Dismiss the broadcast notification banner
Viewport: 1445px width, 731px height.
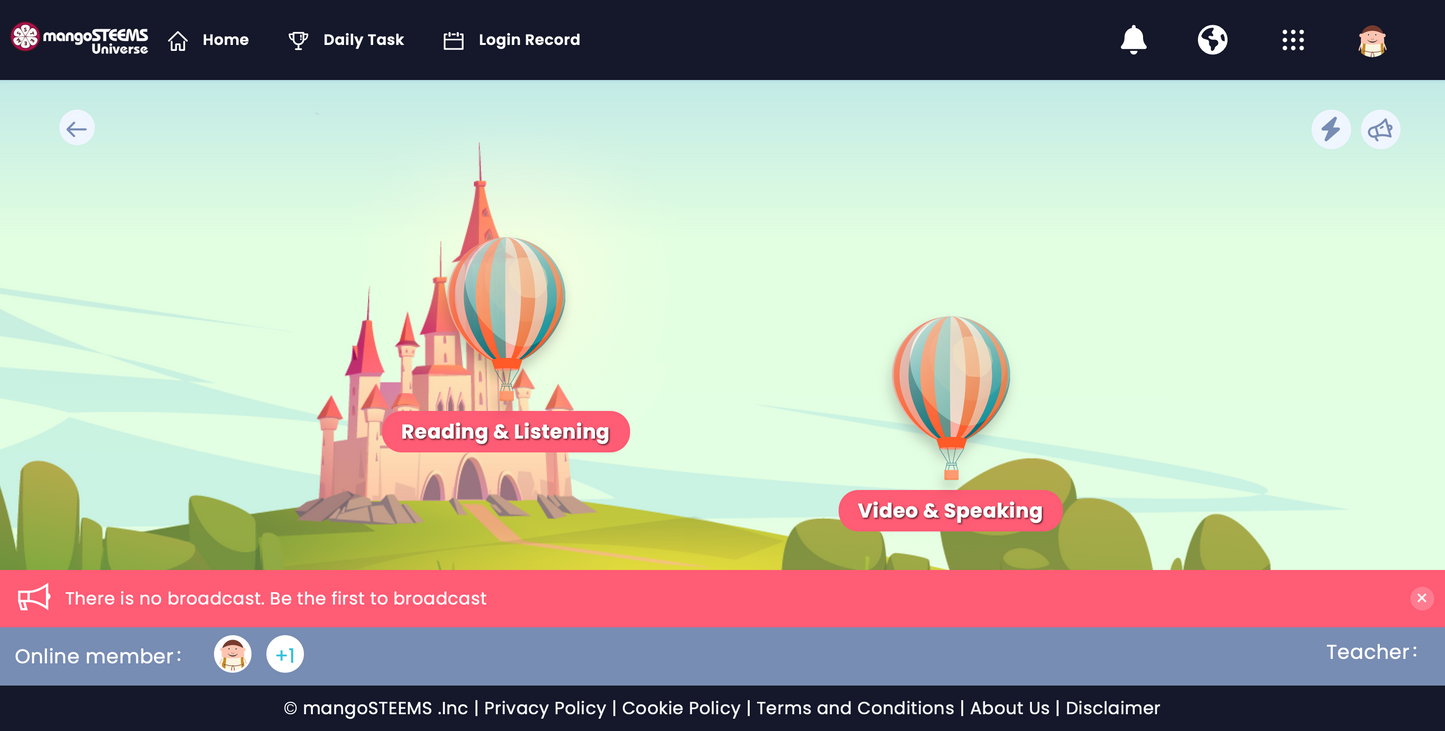click(x=1421, y=598)
